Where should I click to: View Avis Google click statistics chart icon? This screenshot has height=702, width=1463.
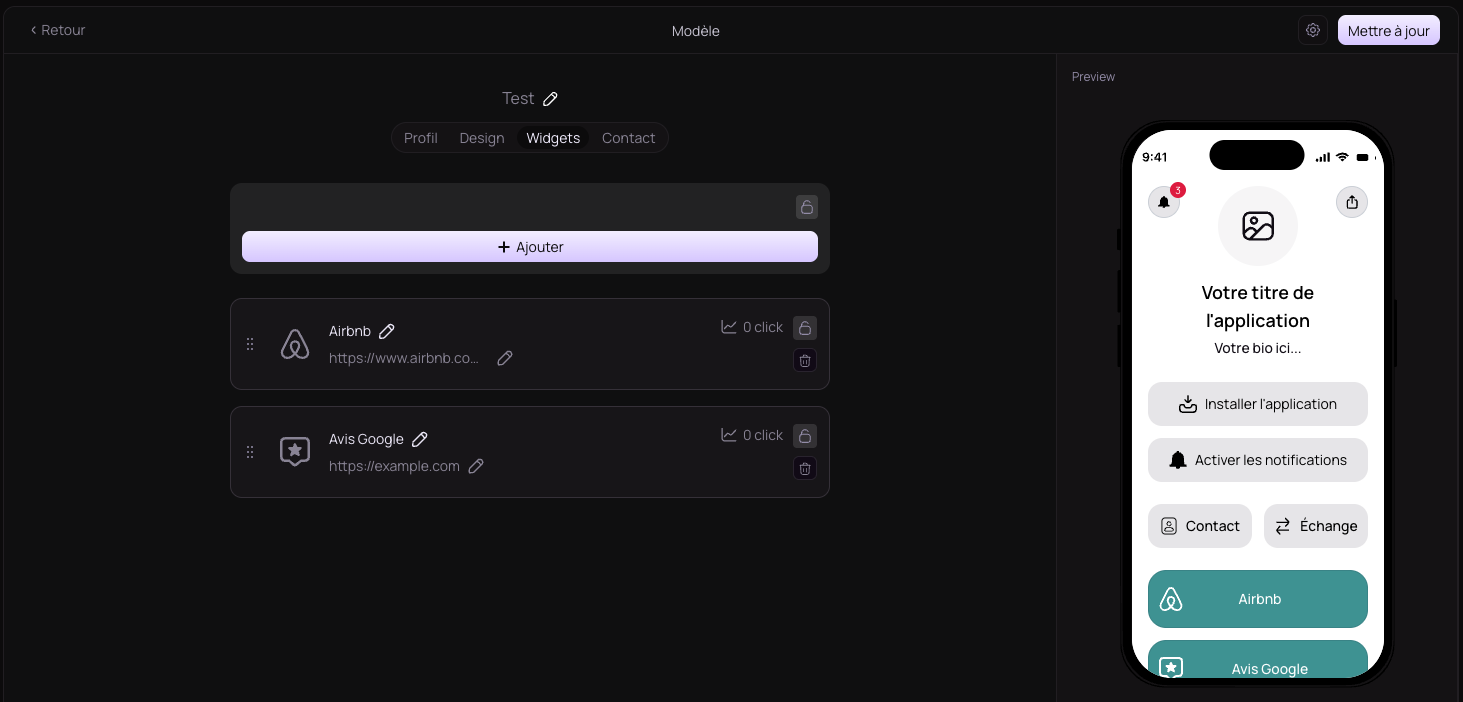(729, 435)
